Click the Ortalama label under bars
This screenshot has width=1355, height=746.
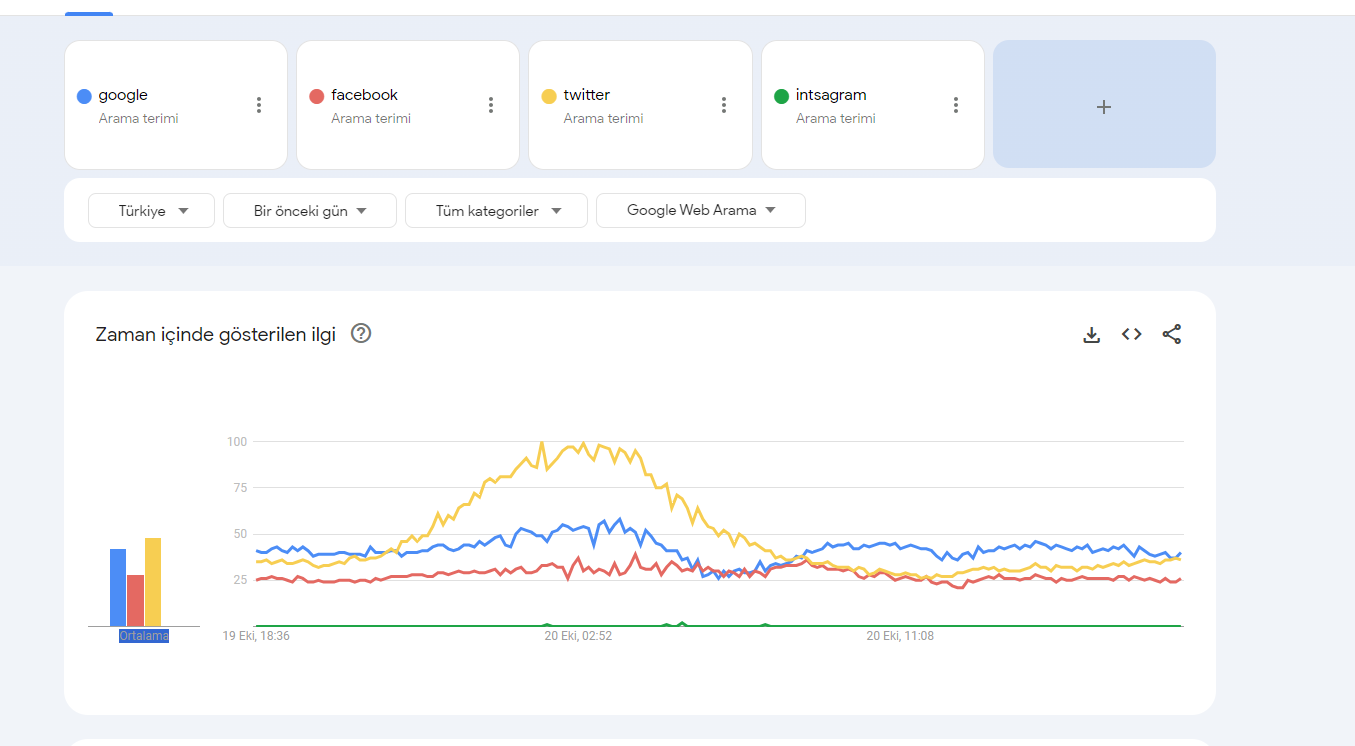[144, 636]
